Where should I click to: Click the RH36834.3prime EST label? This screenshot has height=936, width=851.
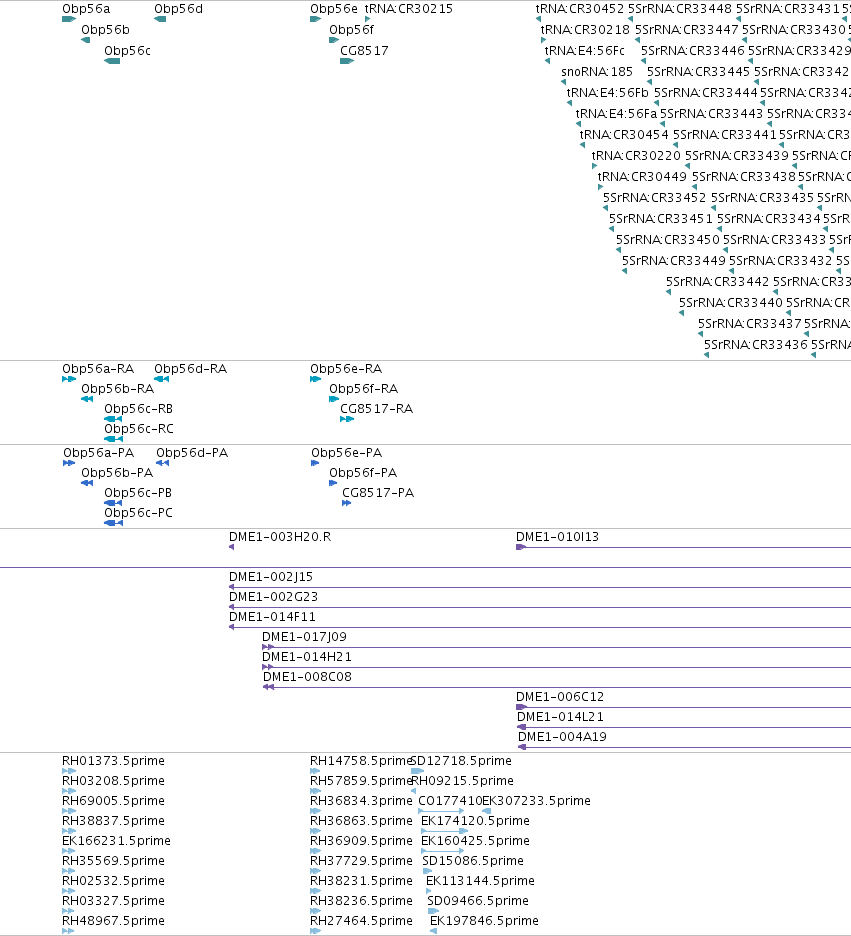pos(361,801)
